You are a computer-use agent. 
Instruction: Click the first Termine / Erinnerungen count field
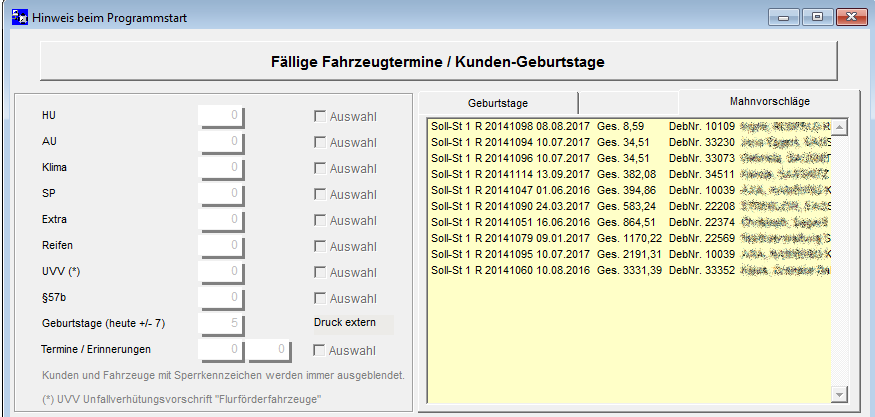click(222, 351)
